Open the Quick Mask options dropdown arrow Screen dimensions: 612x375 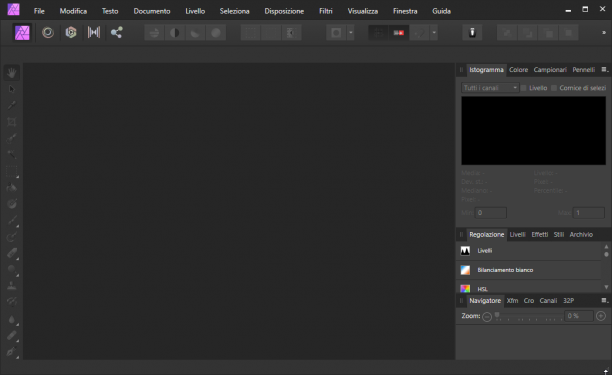point(350,33)
